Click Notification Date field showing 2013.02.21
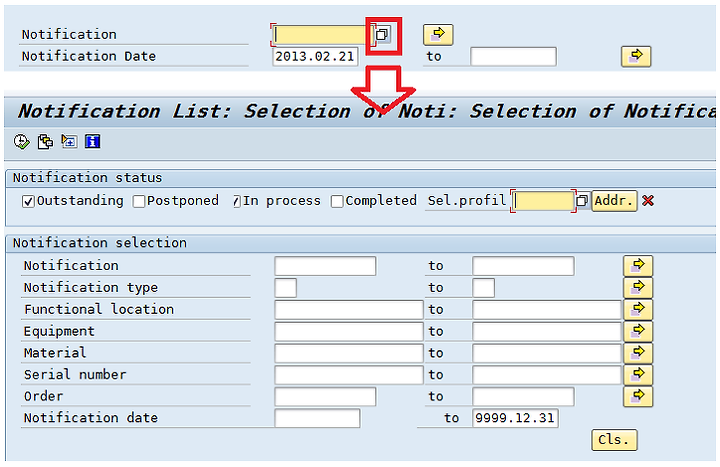Image resolution: width=720 pixels, height=467 pixels. [x=315, y=57]
